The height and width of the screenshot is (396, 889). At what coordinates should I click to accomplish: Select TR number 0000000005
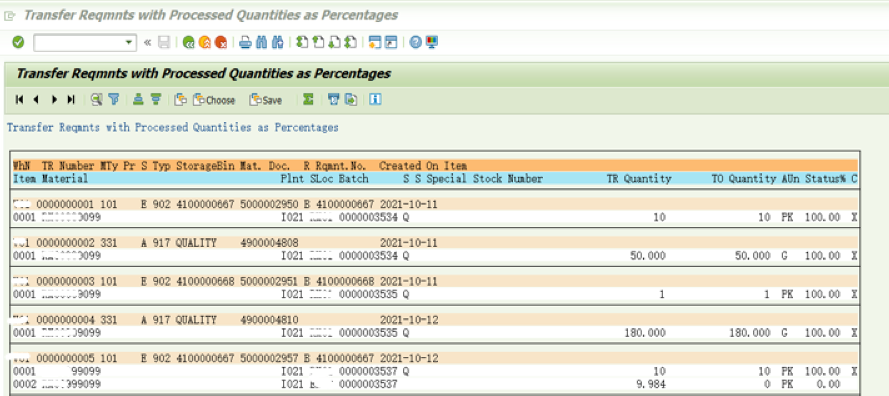(x=65, y=359)
